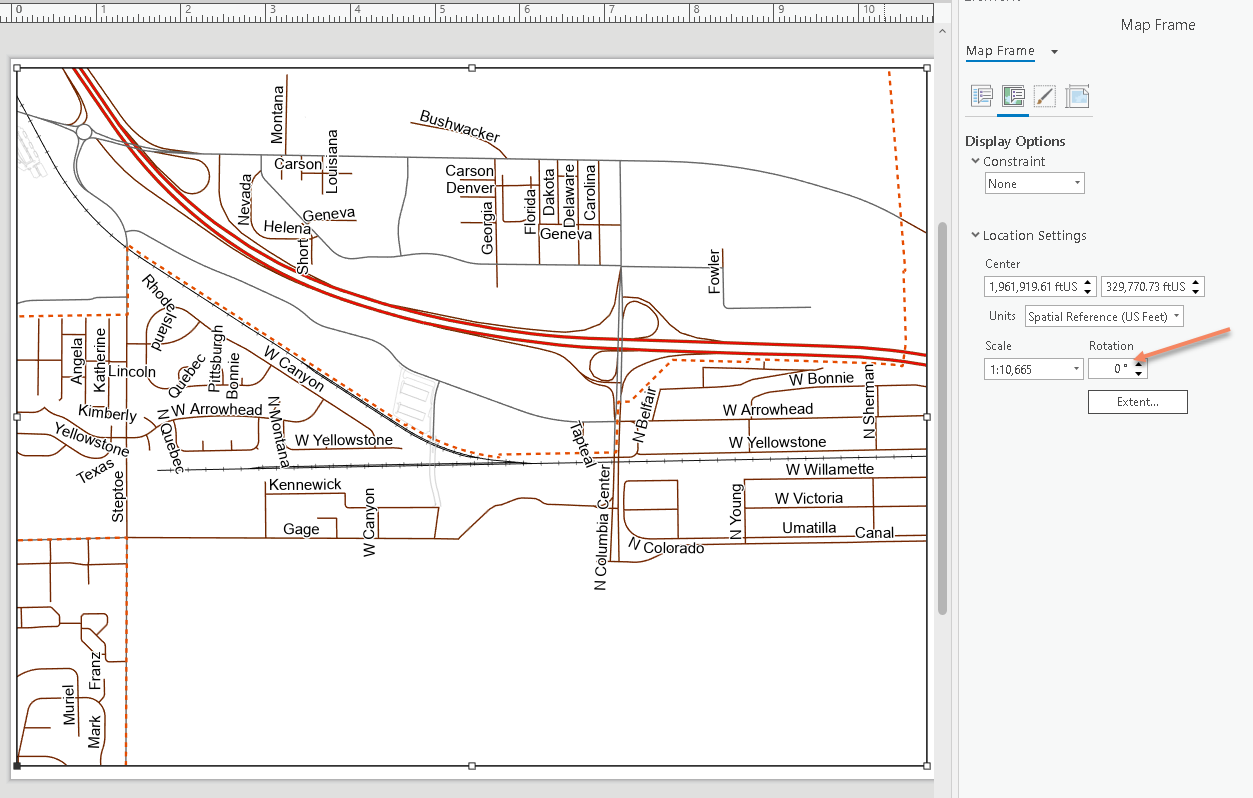Image resolution: width=1253 pixels, height=798 pixels.
Task: Collapse the Constraint subsection
Action: (x=975, y=161)
